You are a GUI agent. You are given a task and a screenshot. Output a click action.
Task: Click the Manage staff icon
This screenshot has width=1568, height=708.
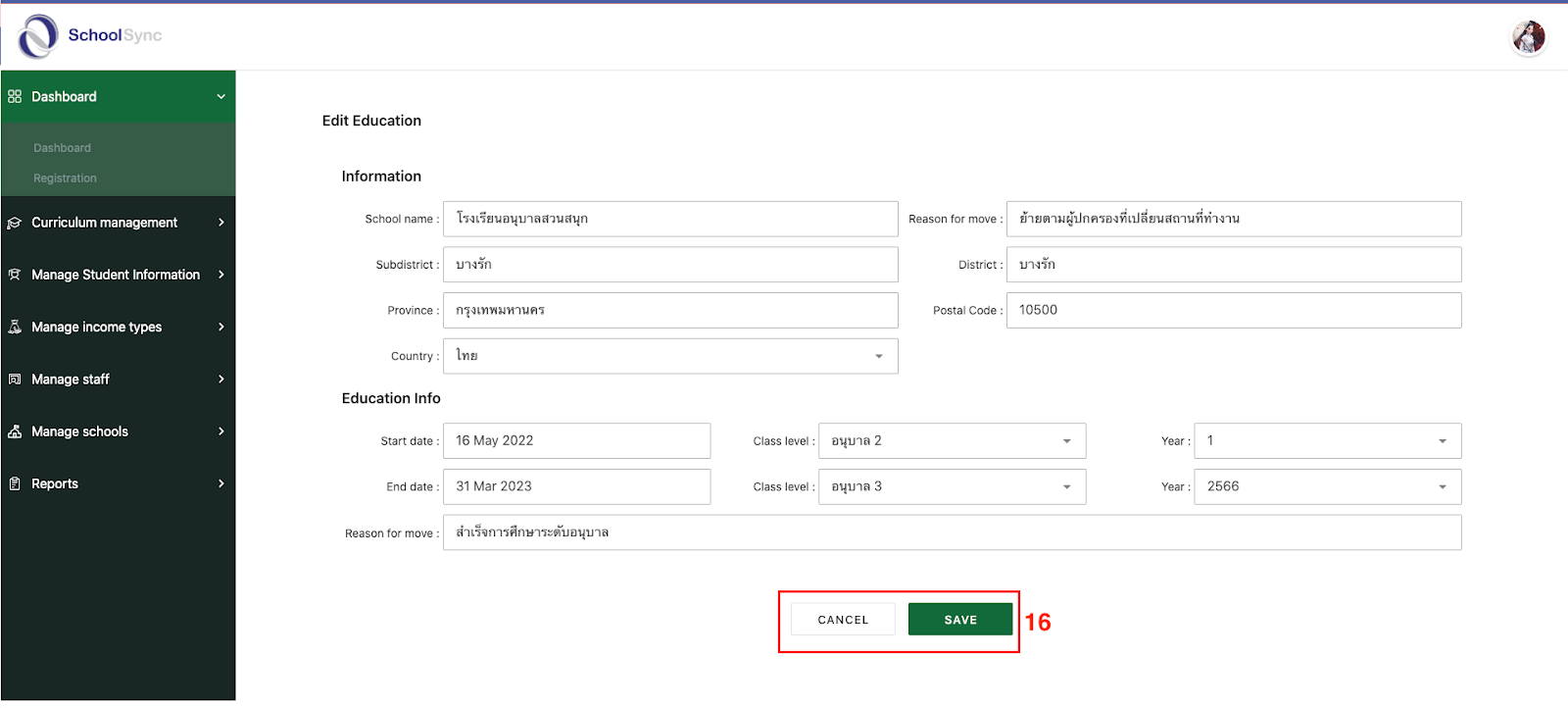(x=15, y=379)
